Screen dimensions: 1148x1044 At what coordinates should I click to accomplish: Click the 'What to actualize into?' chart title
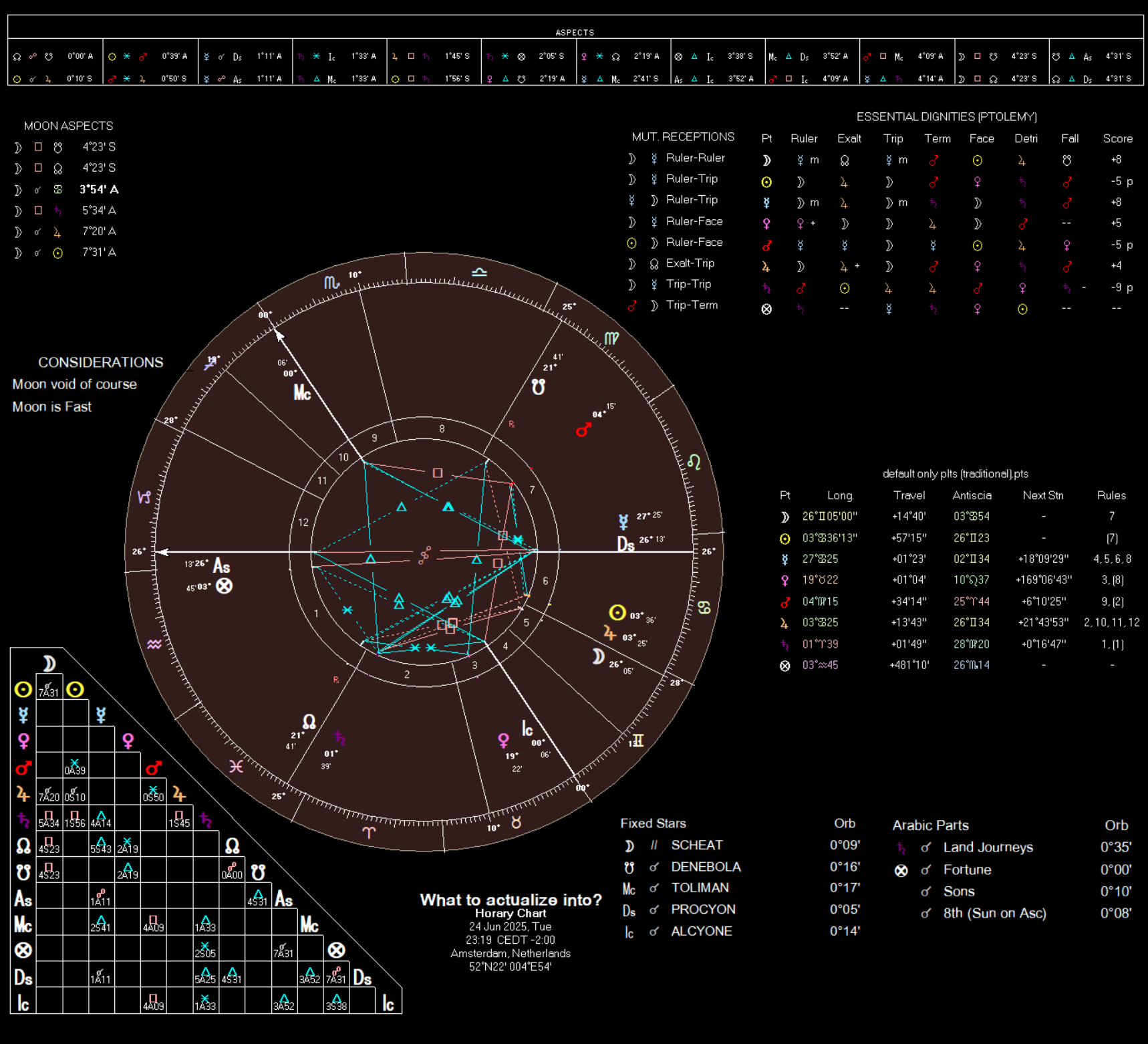click(x=511, y=900)
